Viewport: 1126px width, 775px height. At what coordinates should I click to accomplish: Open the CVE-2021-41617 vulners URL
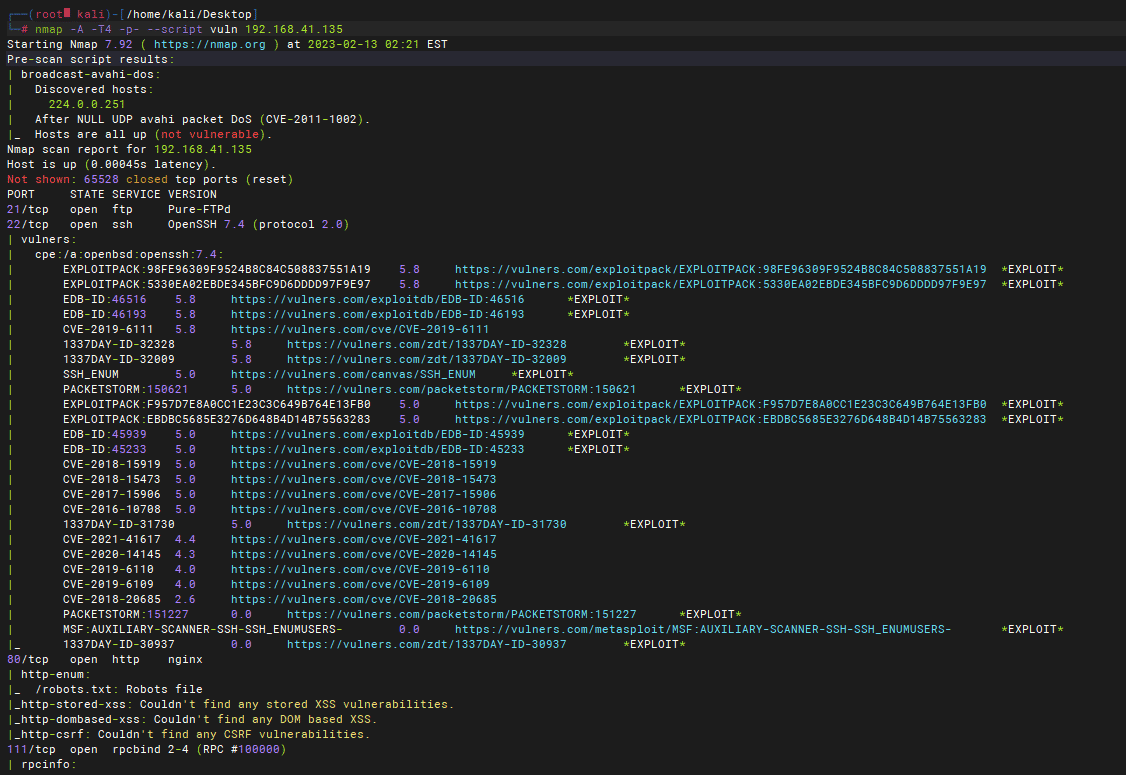click(x=363, y=539)
